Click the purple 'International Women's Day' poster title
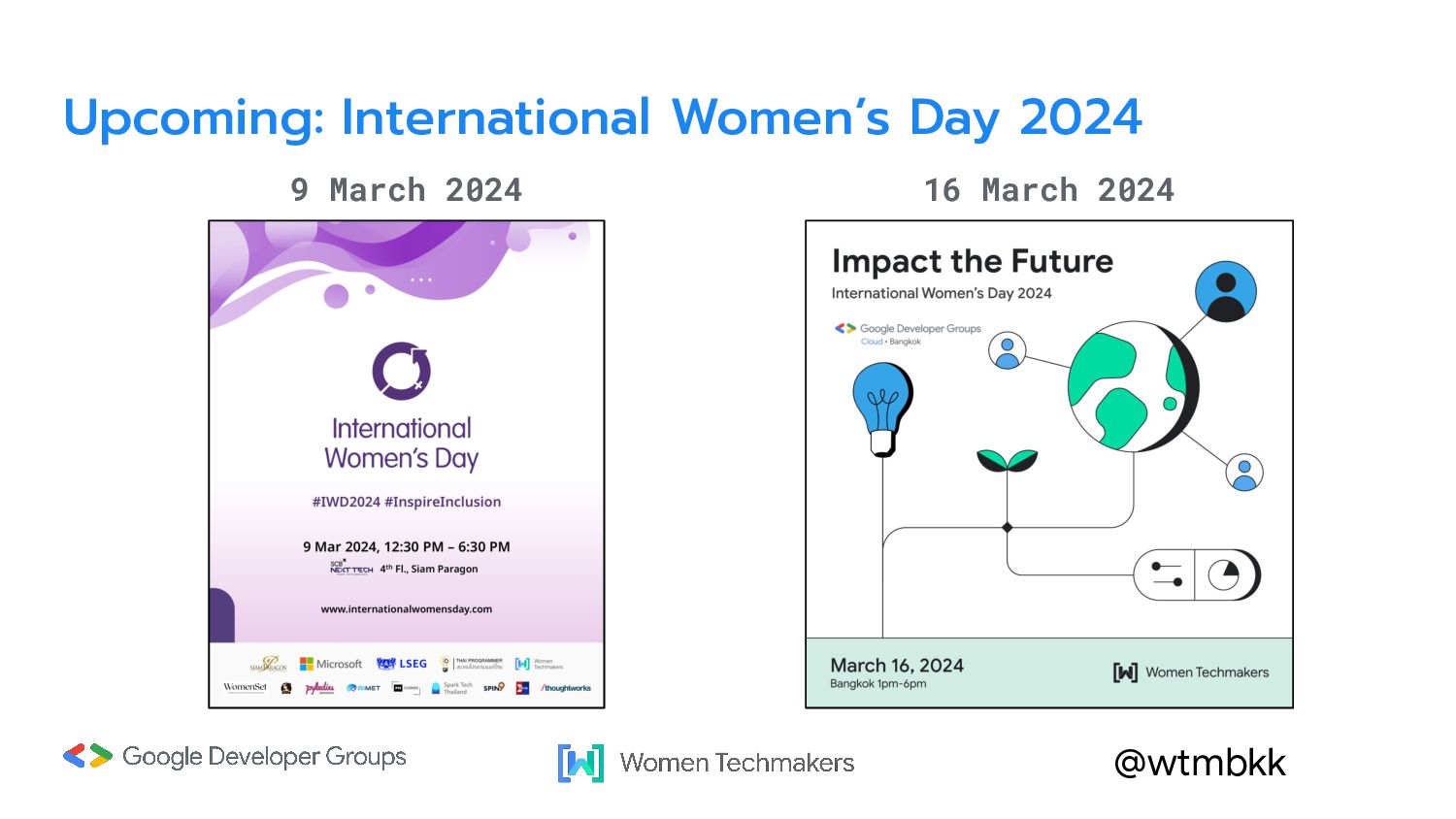1456x819 pixels. [x=402, y=443]
